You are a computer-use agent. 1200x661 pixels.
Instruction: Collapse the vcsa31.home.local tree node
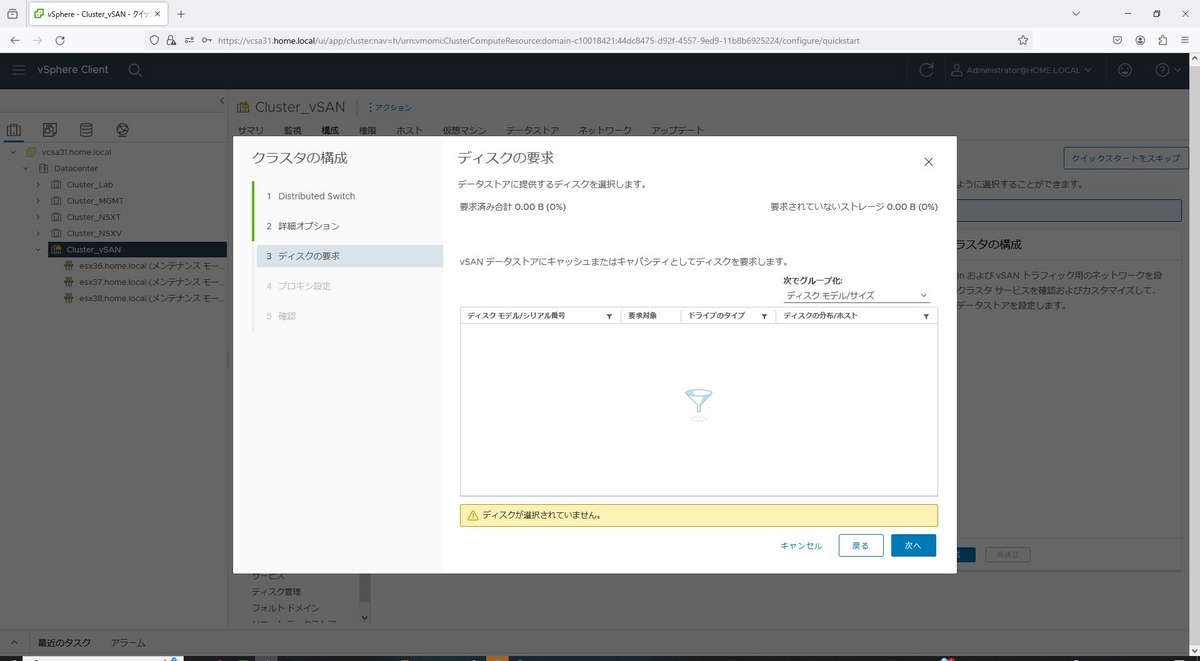pos(13,152)
